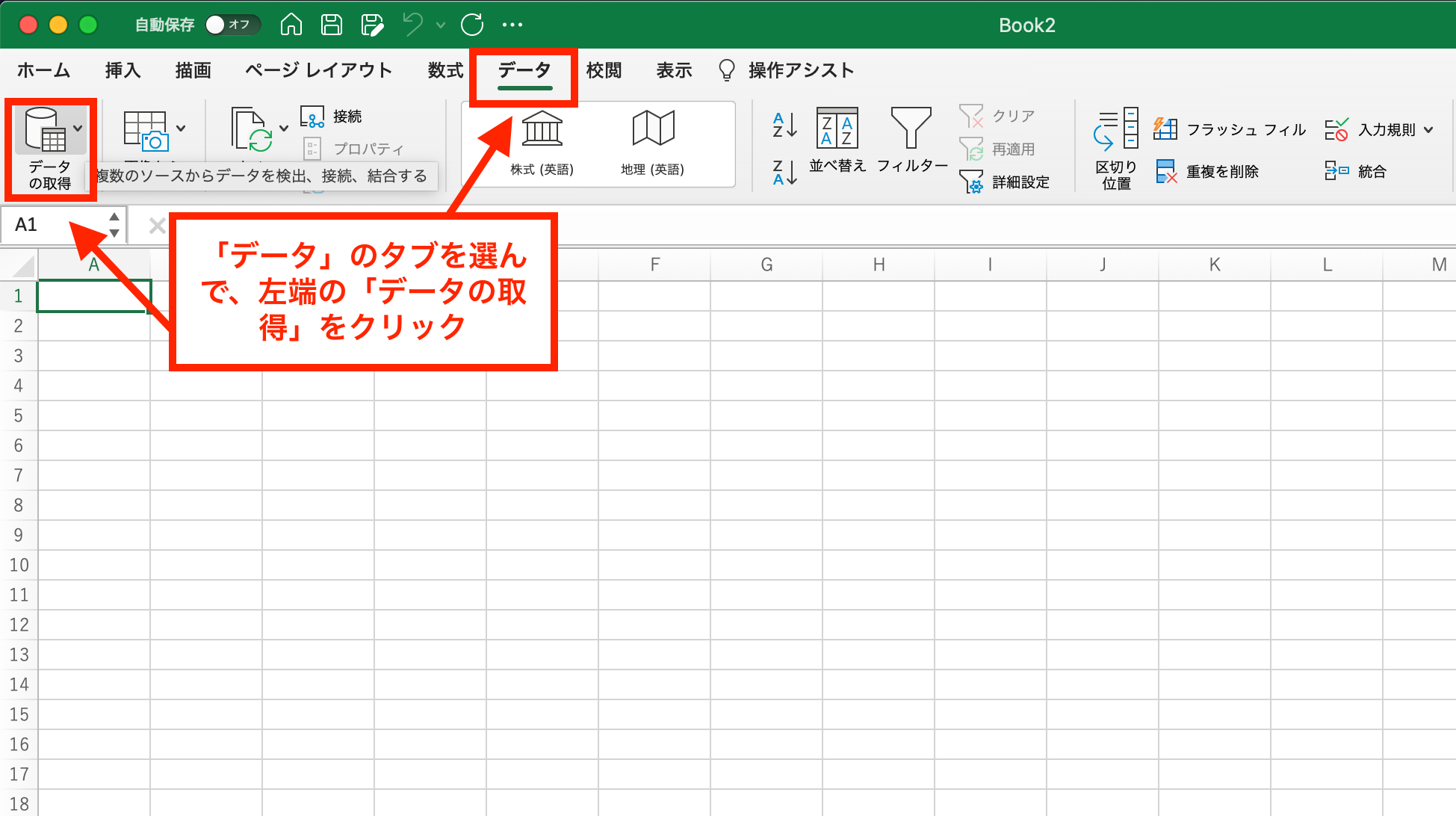Click Text to Columns (区切り位置) icon
Screen dimensions: 1456x816
(1116, 129)
